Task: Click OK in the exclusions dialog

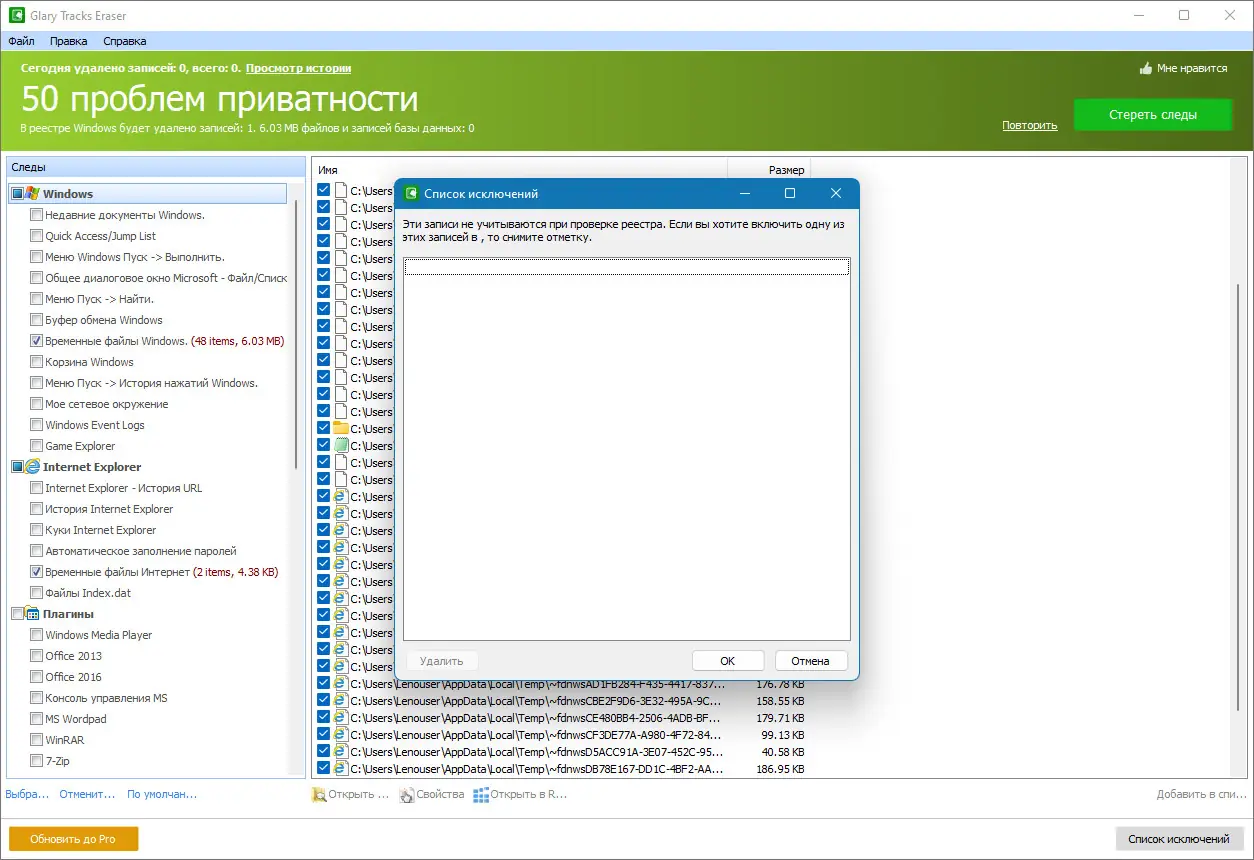Action: coord(728,661)
